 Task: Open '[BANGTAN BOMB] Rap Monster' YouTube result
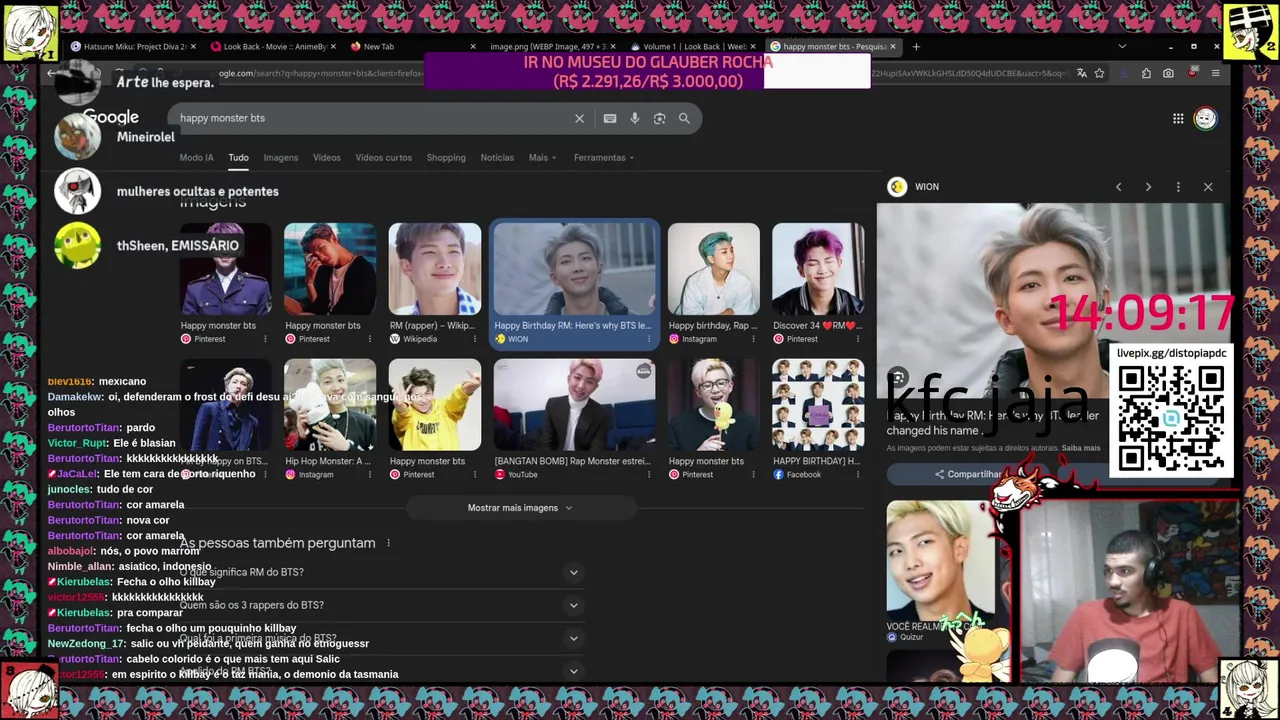click(x=574, y=420)
